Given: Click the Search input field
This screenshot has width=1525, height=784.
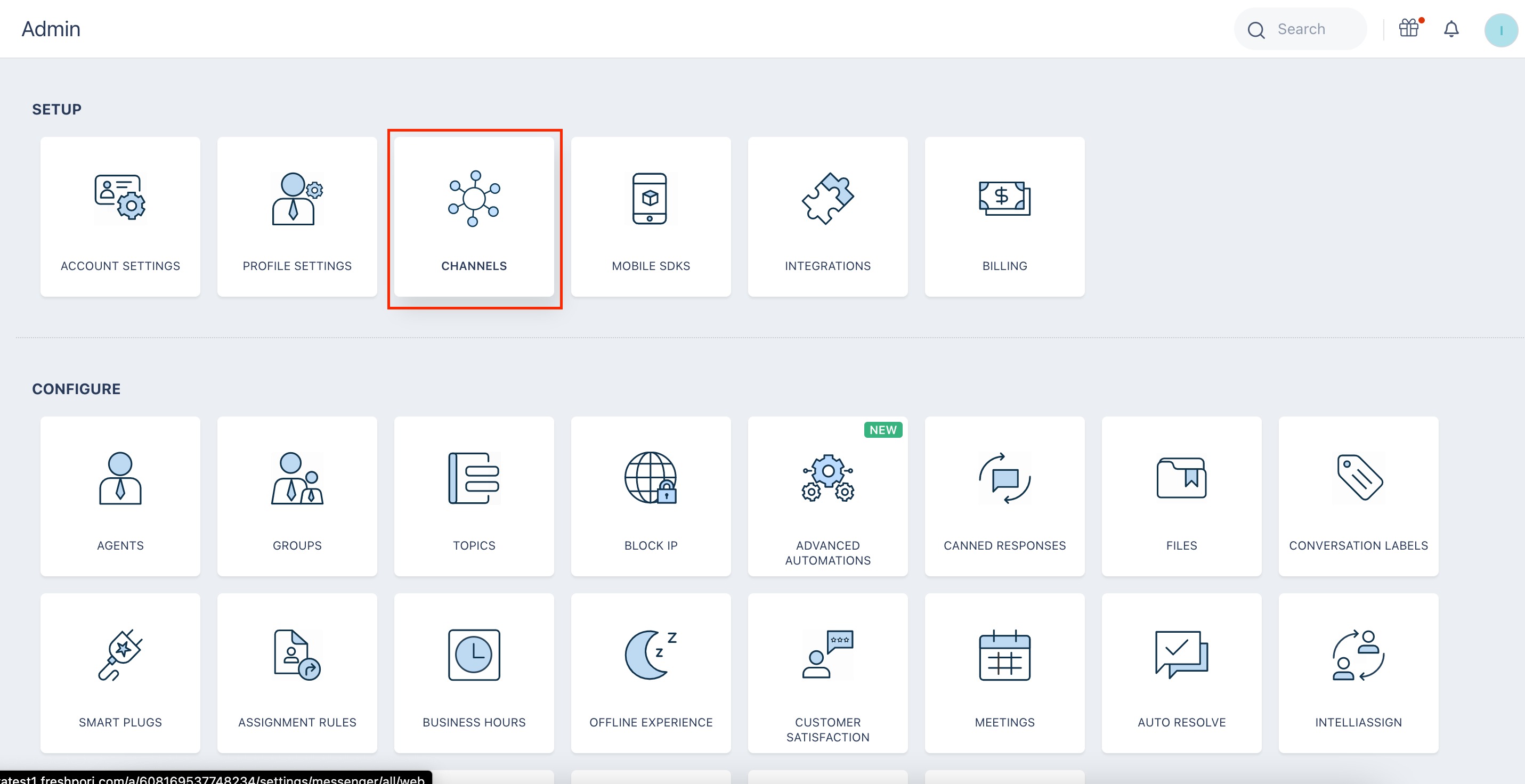Looking at the screenshot, I should (1301, 29).
